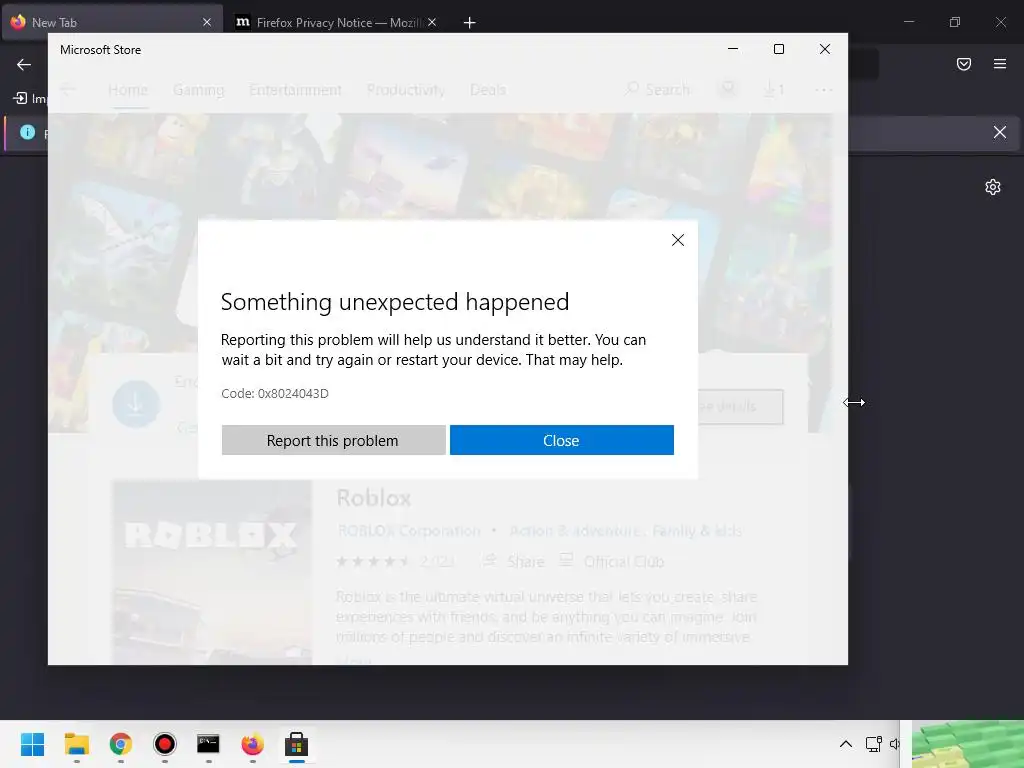
Task: Click the Roblox app thumbnail image
Action: point(212,573)
